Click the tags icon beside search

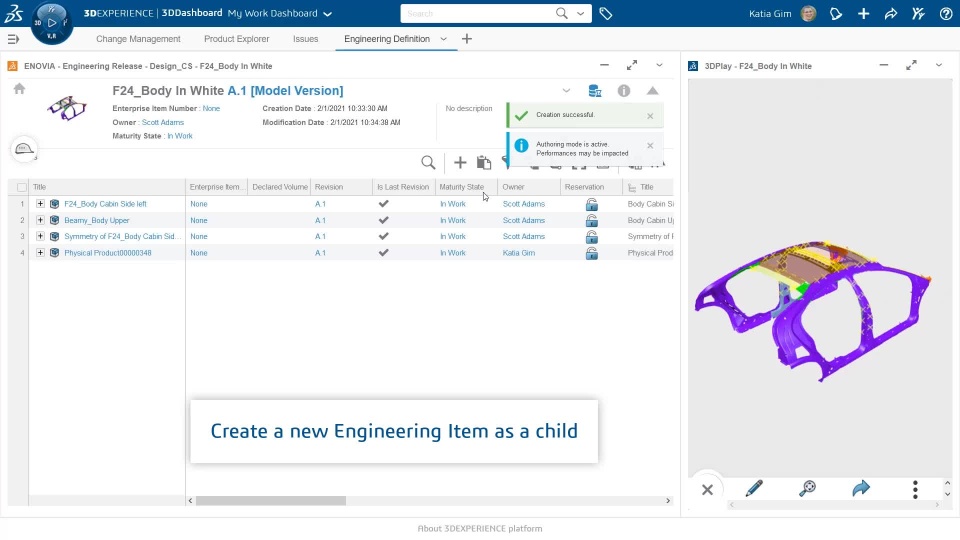click(606, 14)
